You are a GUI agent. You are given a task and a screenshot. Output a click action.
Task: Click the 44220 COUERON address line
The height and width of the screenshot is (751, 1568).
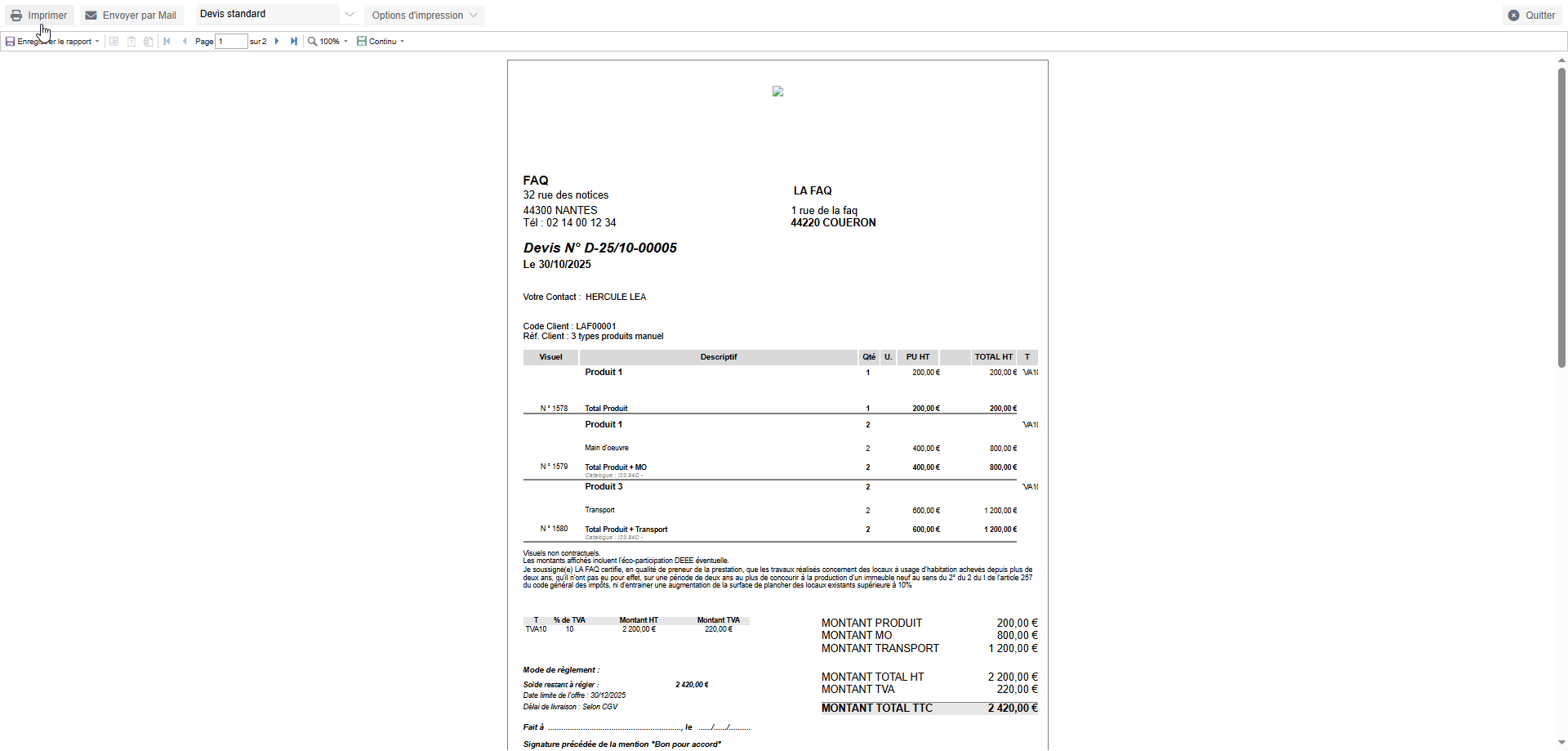833,223
